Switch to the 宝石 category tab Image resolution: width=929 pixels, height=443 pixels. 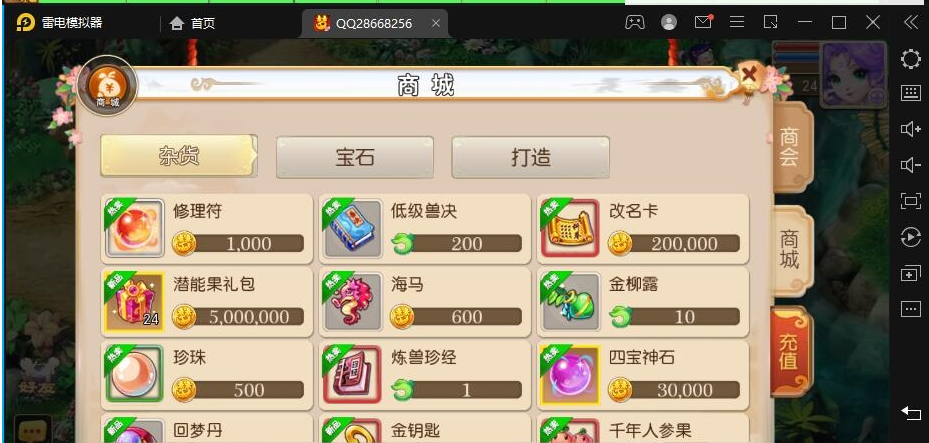coord(355,157)
